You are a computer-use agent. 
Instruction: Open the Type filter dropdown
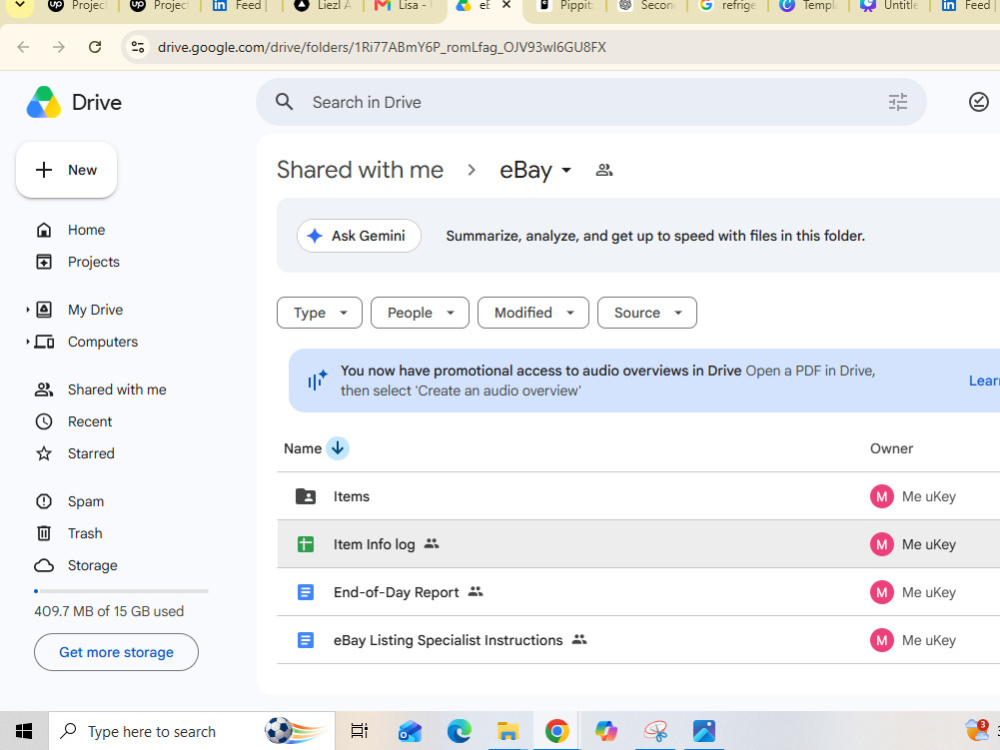point(320,312)
